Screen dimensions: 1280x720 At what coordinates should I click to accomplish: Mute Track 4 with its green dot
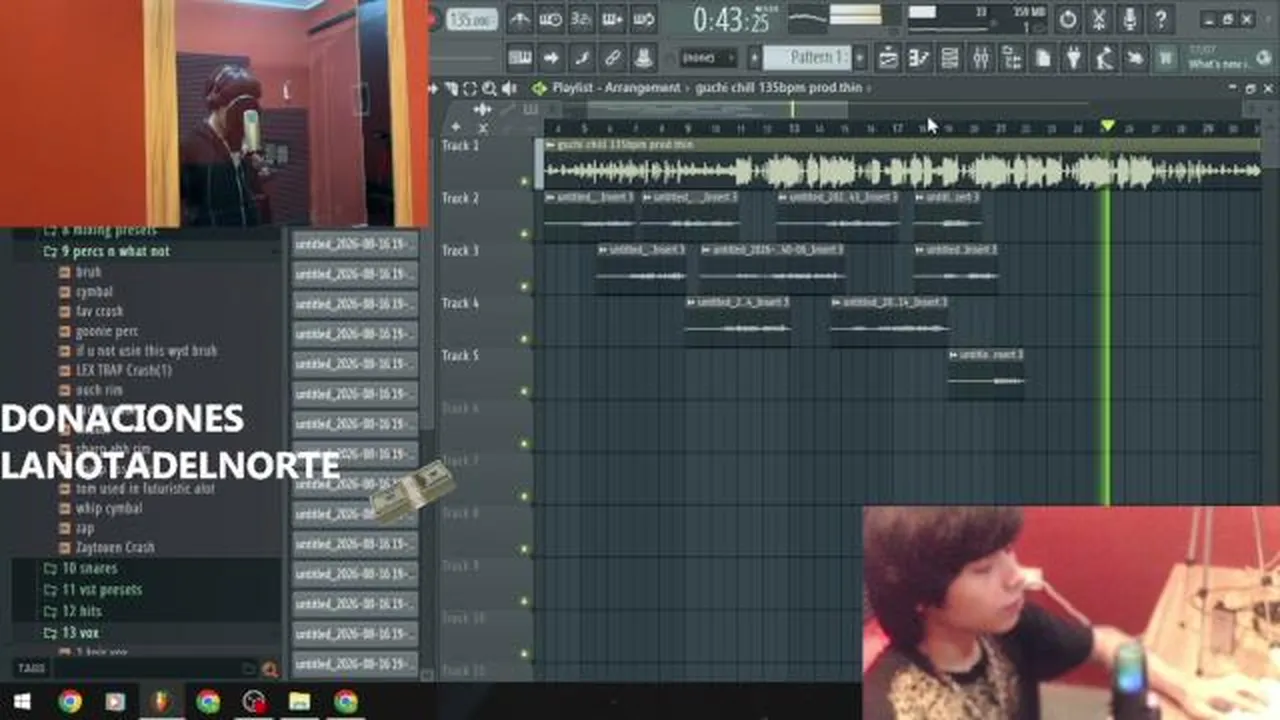[525, 339]
